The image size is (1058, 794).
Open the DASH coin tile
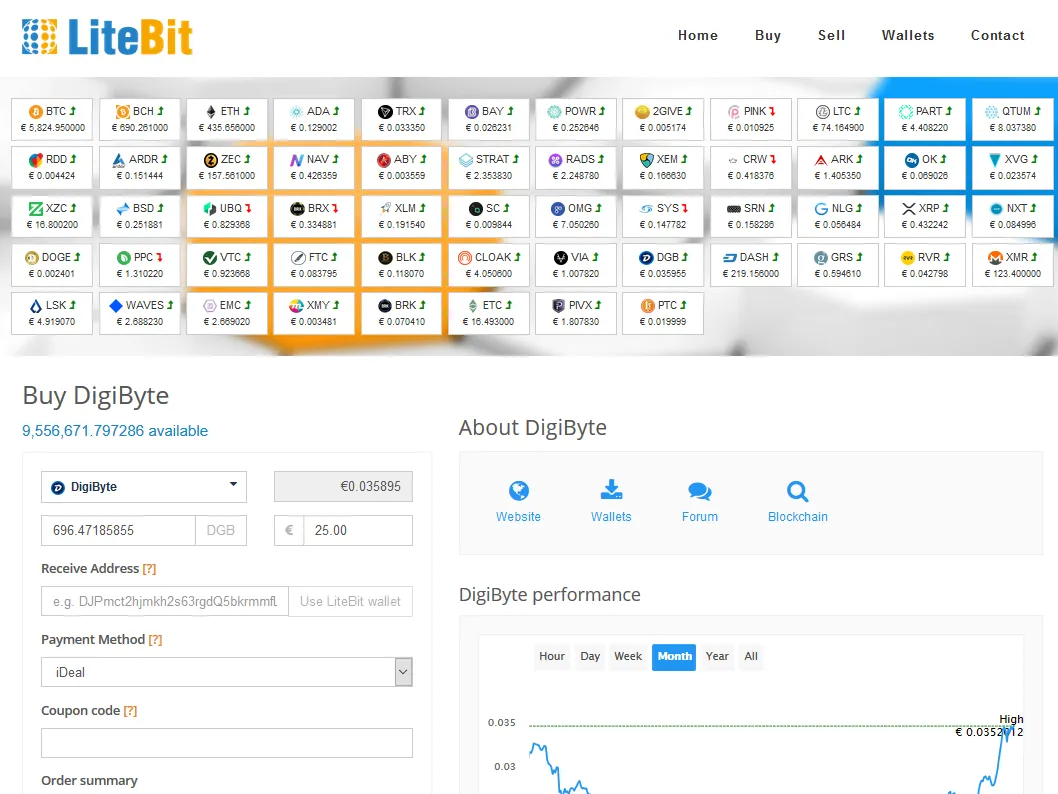point(751,265)
